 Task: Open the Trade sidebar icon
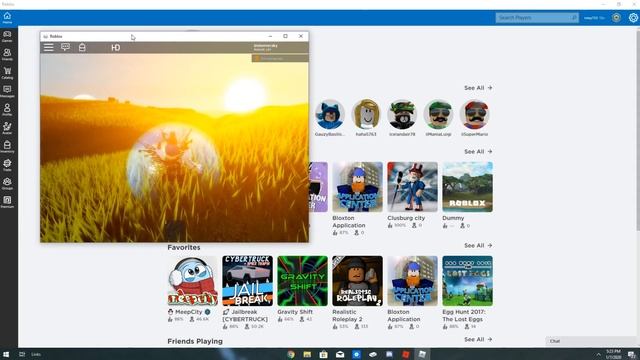click(7, 165)
